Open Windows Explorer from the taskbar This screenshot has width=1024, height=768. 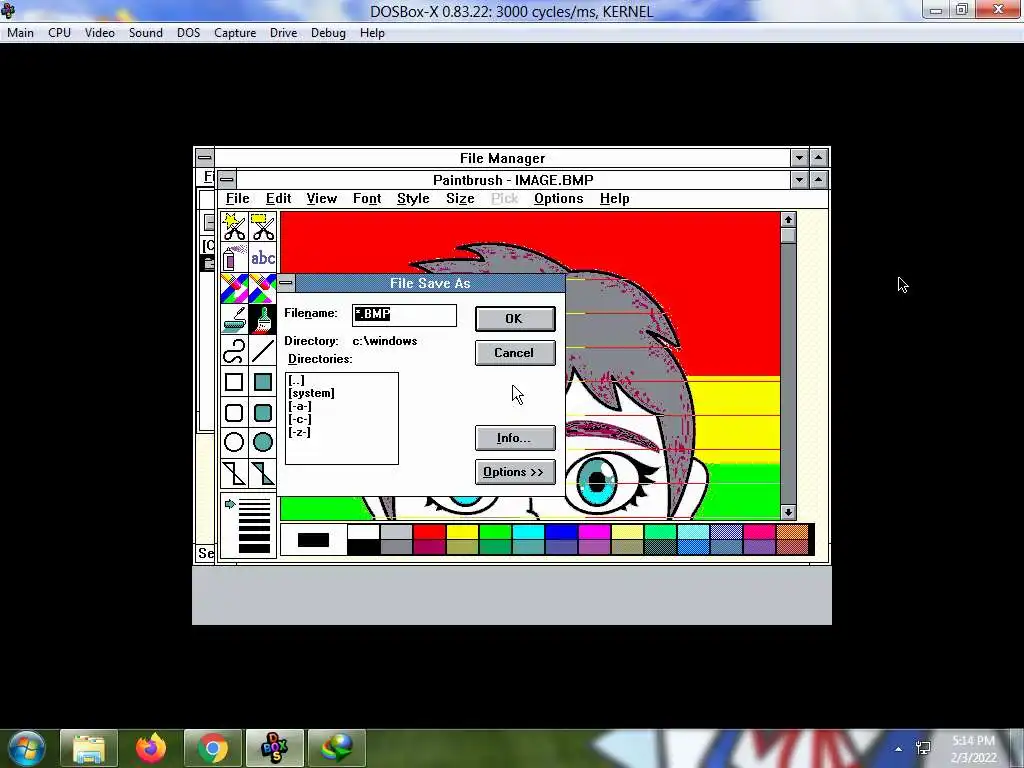(x=89, y=748)
